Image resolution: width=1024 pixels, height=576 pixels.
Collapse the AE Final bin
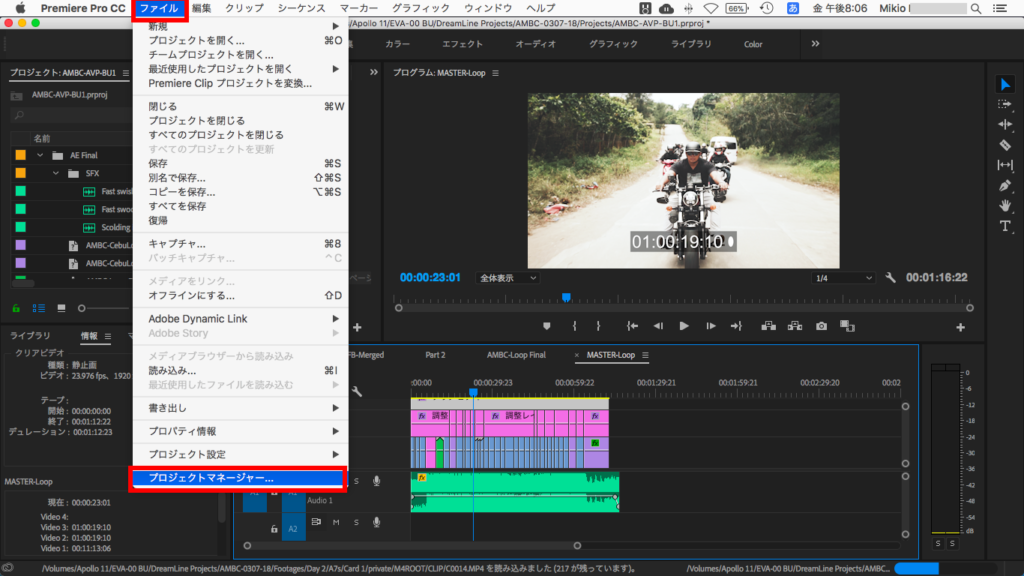(x=41, y=155)
